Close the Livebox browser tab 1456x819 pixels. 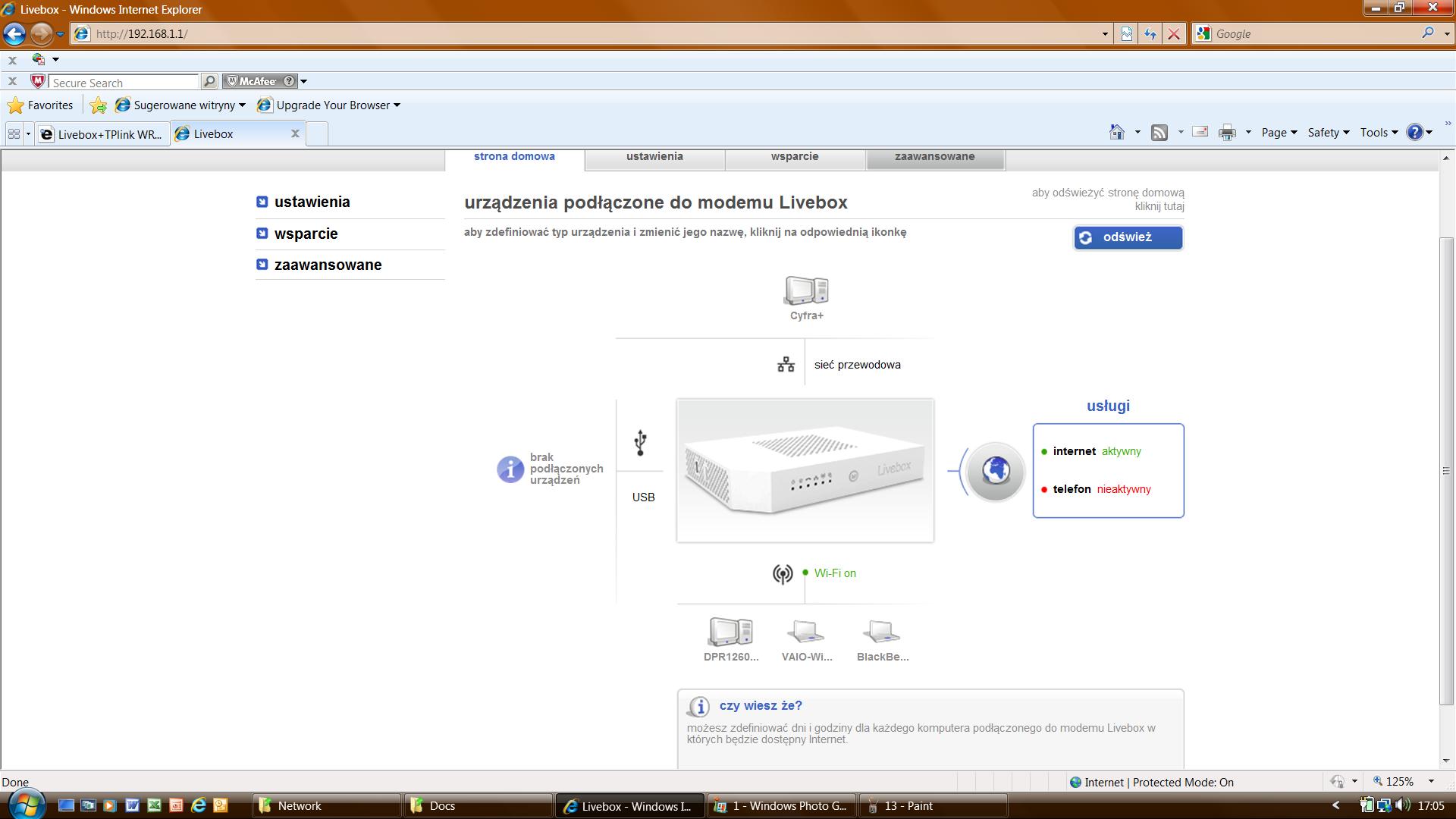coord(295,133)
